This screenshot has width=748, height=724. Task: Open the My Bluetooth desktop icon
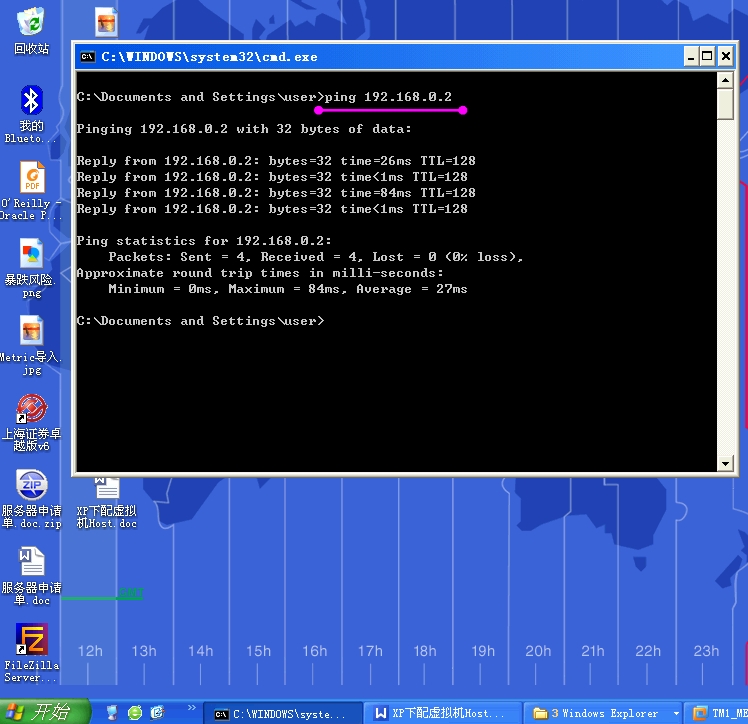click(31, 114)
